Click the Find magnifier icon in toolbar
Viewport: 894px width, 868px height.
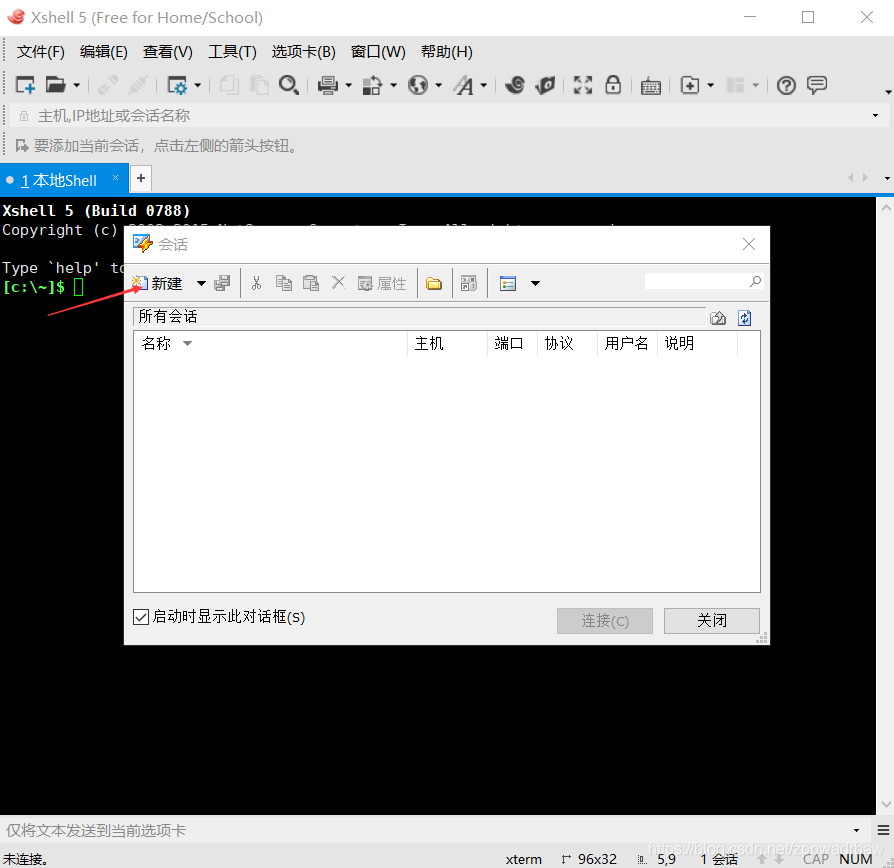(x=288, y=86)
